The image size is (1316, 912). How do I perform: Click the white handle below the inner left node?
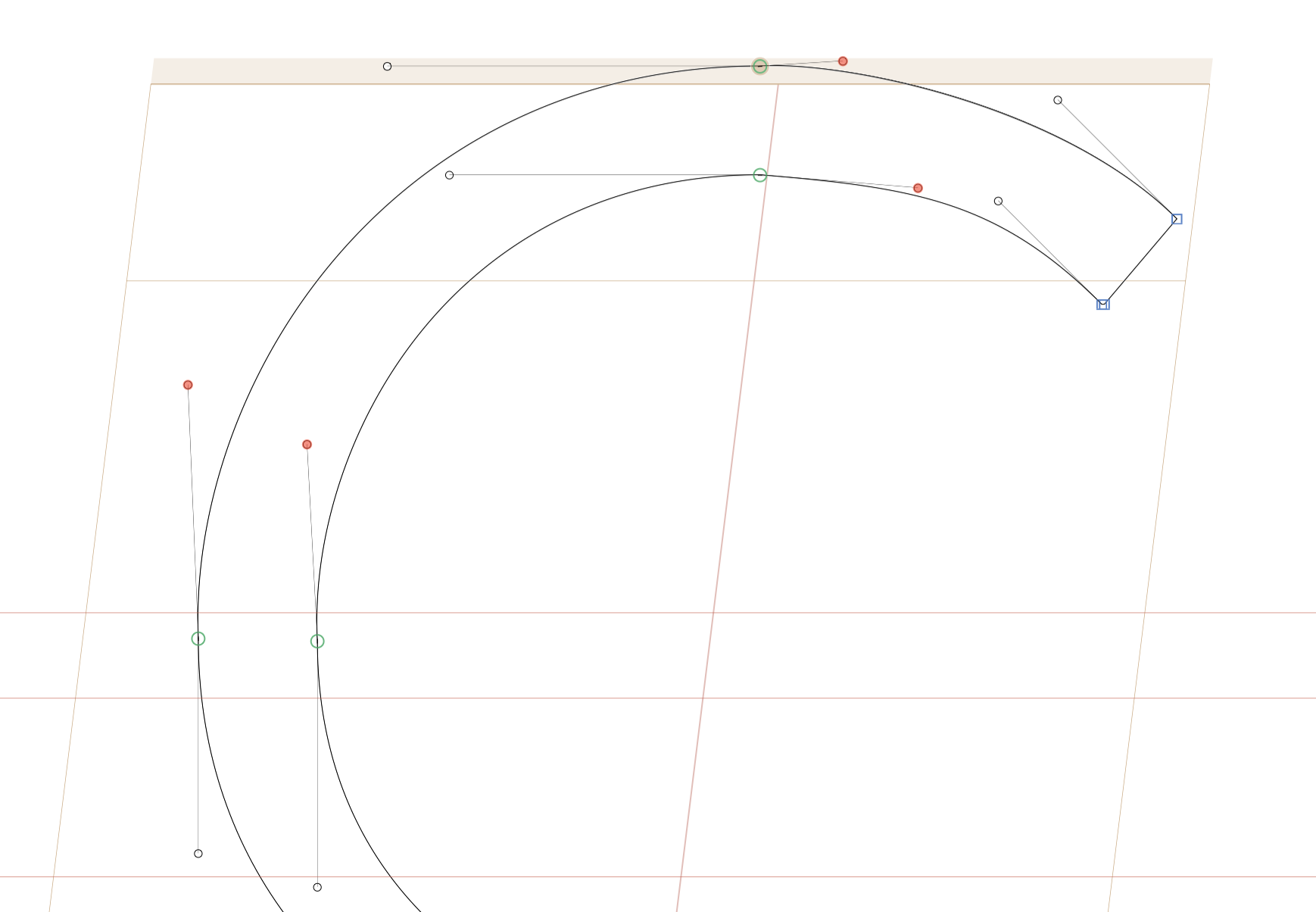click(x=317, y=887)
